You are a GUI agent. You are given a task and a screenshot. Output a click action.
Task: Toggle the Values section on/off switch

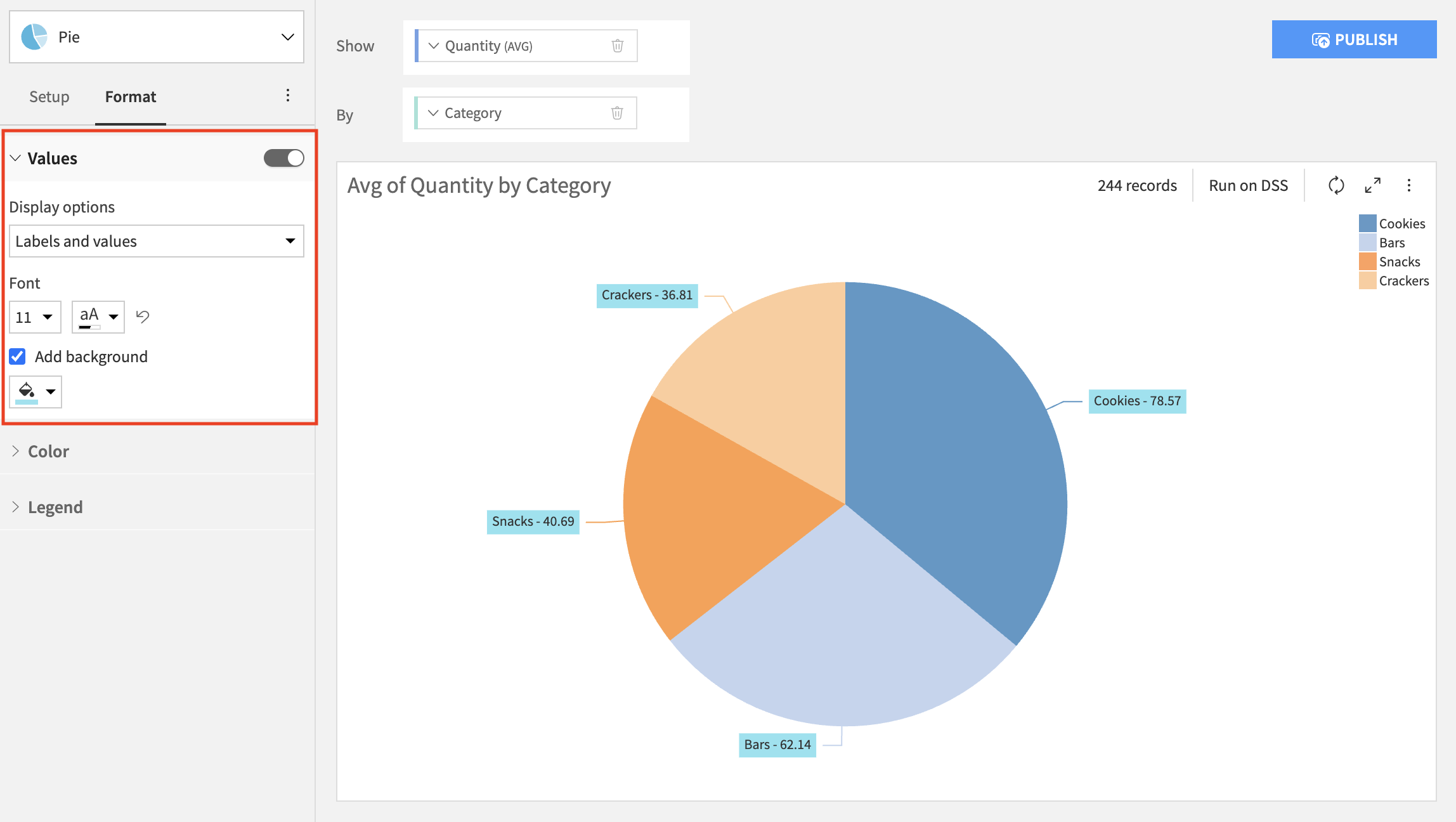click(283, 158)
